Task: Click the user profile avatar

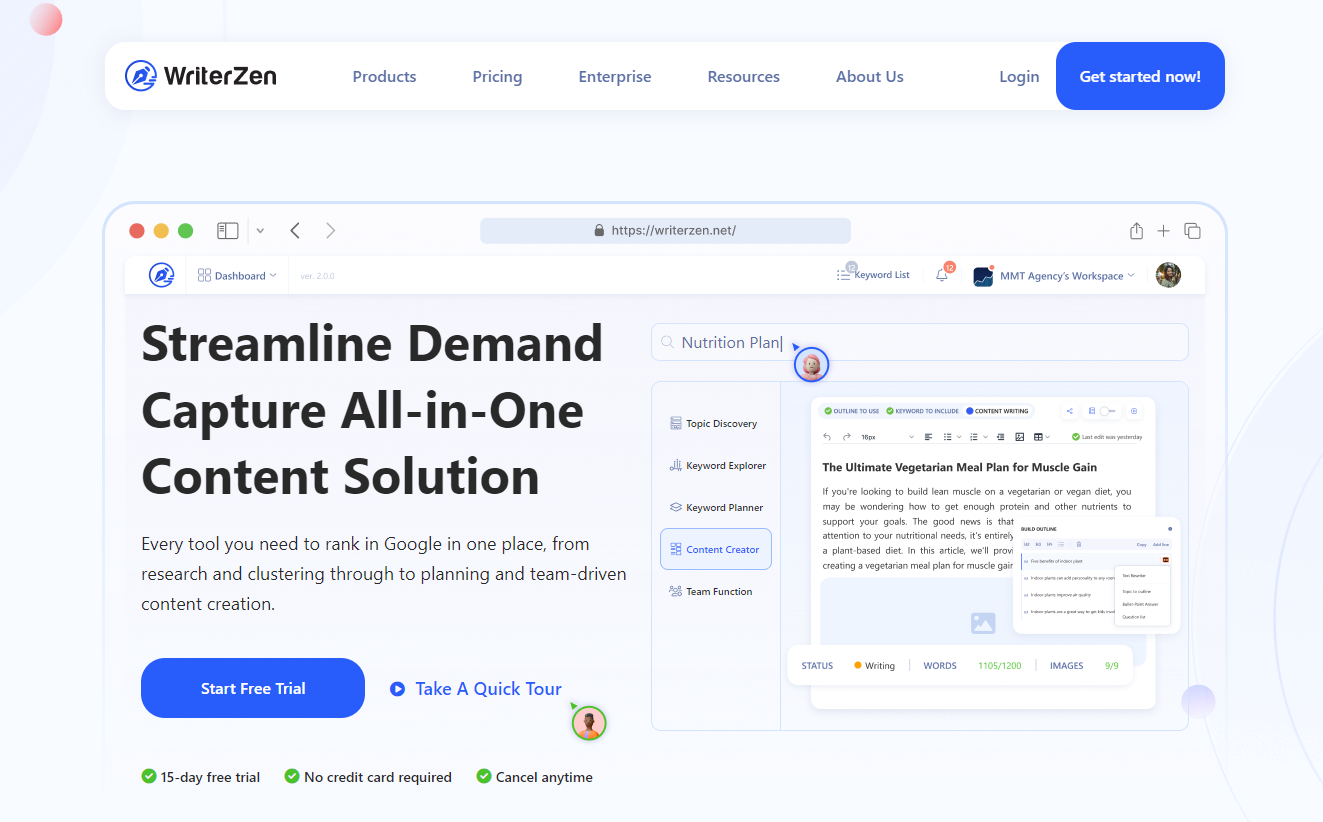Action: pyautogui.click(x=1168, y=275)
